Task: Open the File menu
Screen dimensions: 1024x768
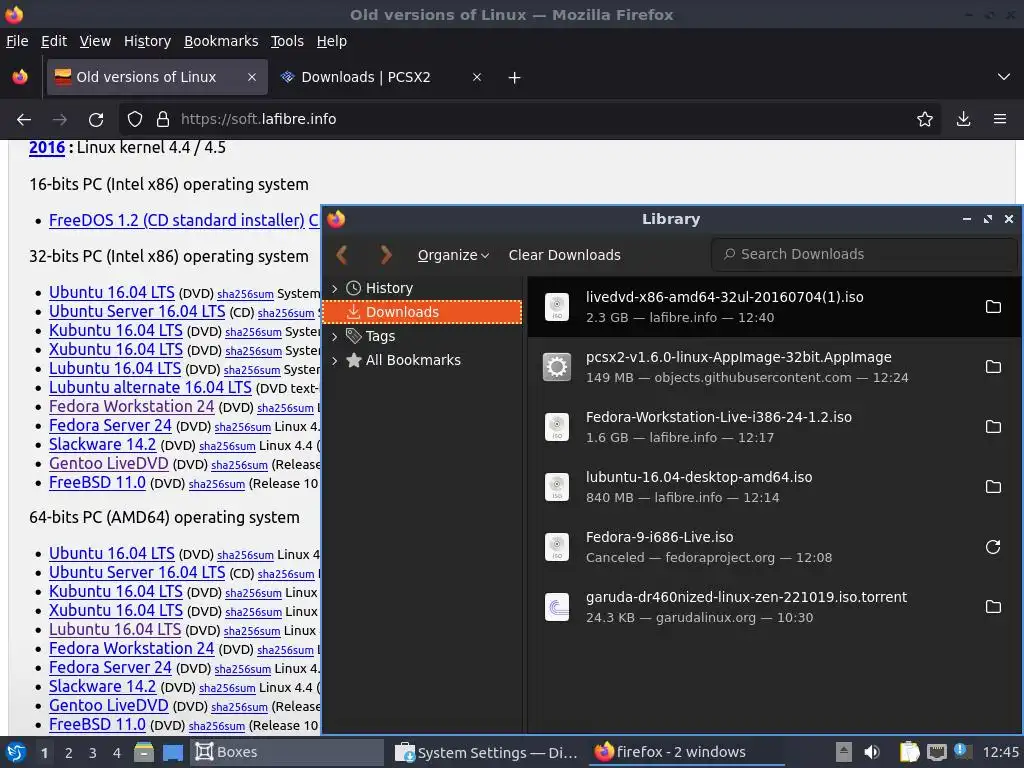Action: pos(17,41)
